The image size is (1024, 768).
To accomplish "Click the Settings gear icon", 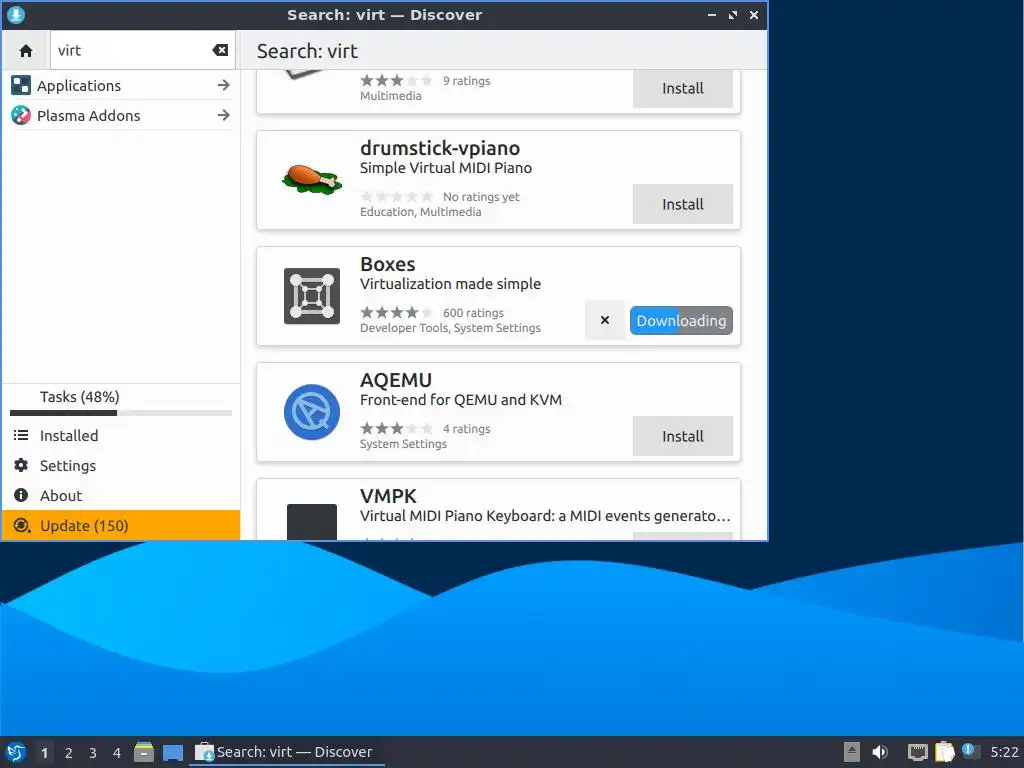I will pos(21,466).
